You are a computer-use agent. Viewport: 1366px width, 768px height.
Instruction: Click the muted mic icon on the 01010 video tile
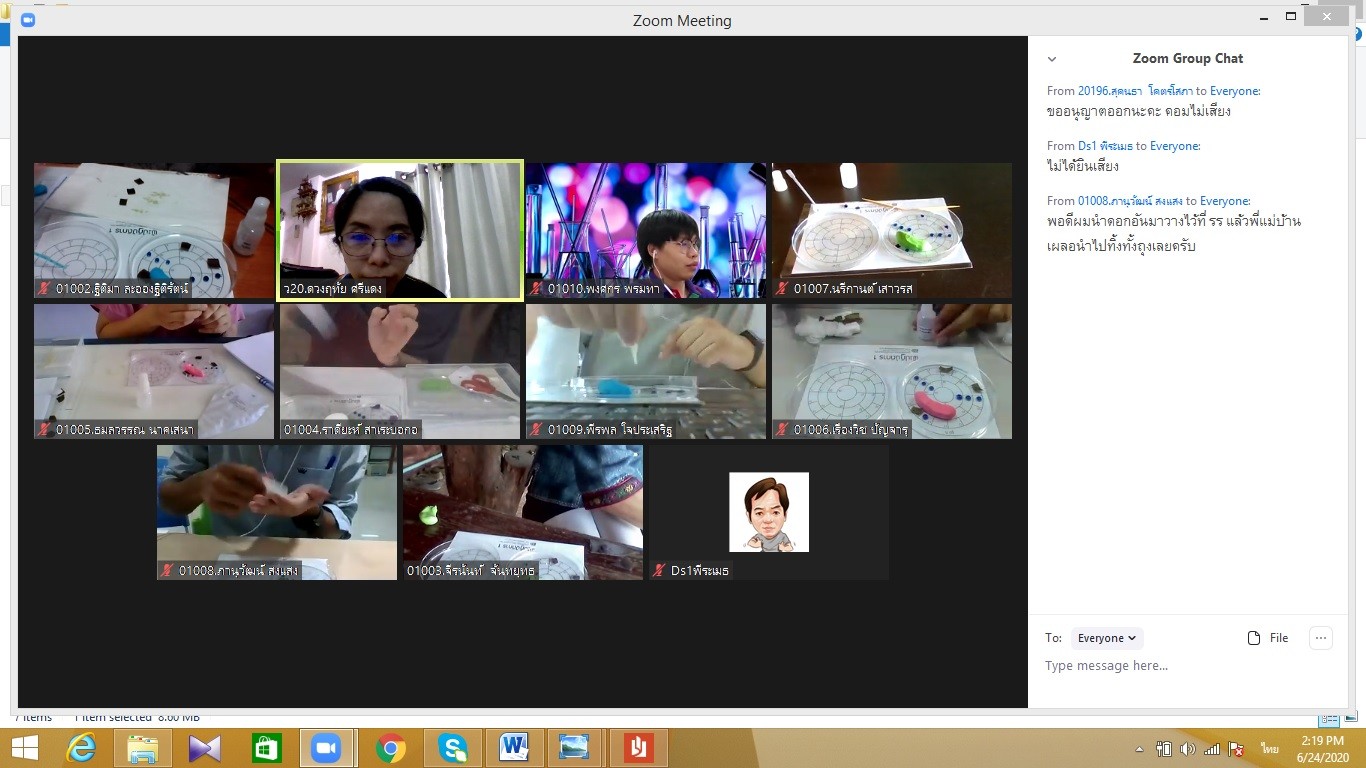(536, 289)
